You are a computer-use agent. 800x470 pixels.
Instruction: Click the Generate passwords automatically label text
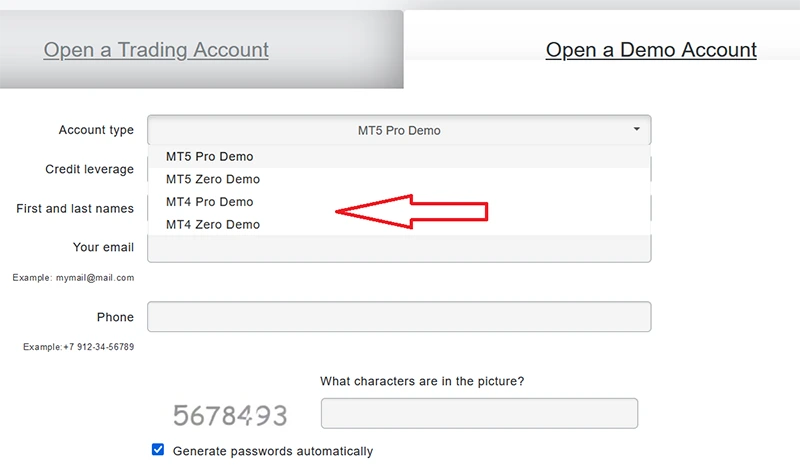pos(273,451)
